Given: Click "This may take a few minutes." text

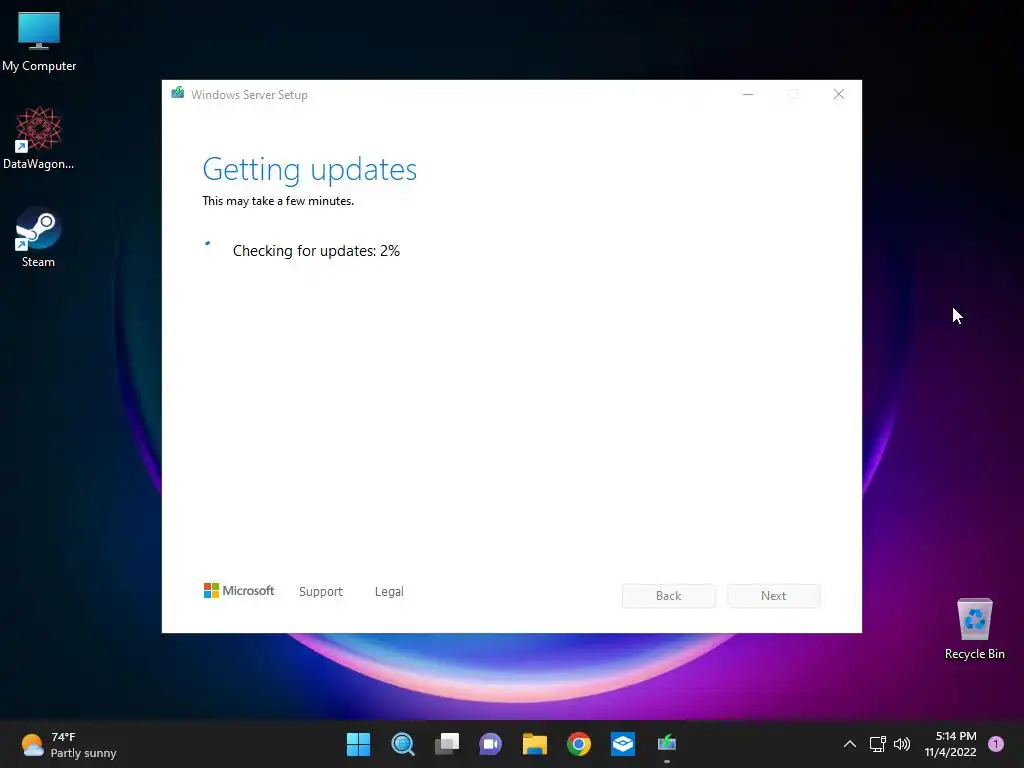Looking at the screenshot, I should pyautogui.click(x=278, y=201).
